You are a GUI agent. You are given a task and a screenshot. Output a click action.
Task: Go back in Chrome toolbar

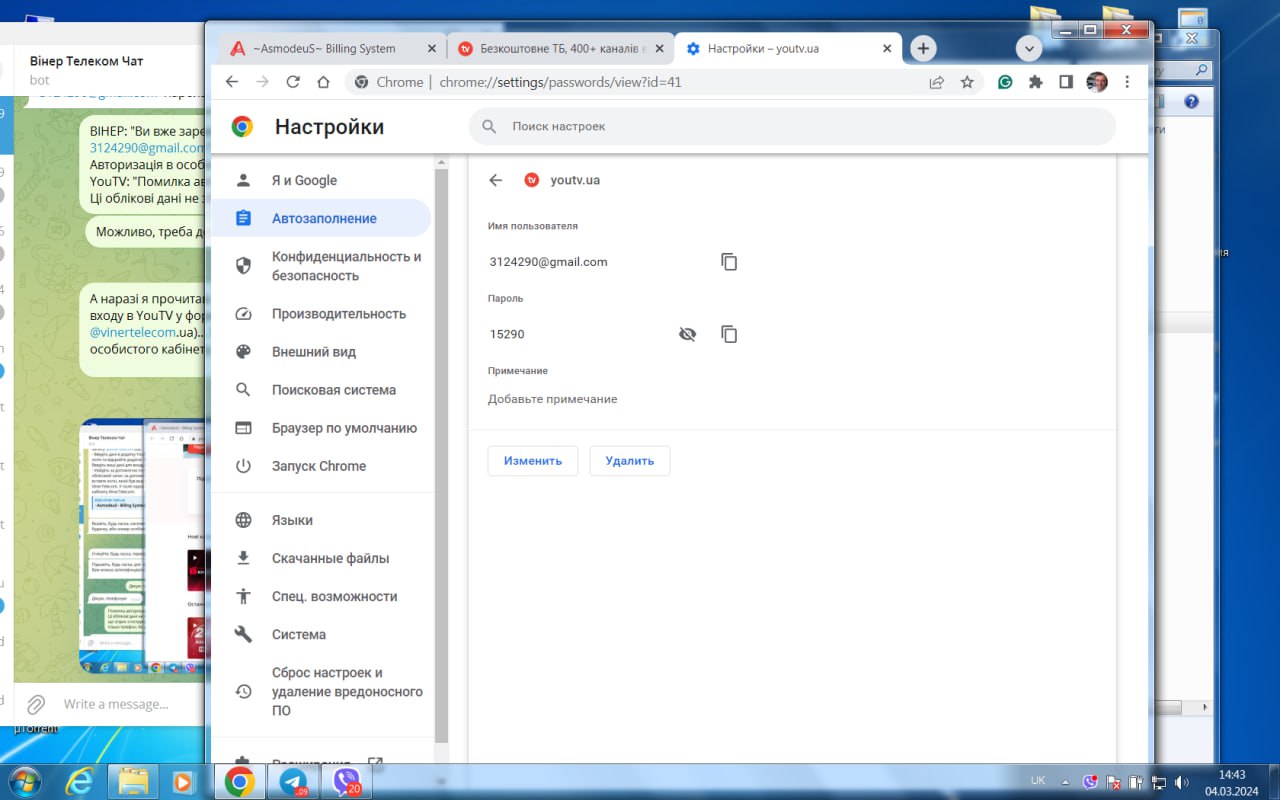(232, 82)
